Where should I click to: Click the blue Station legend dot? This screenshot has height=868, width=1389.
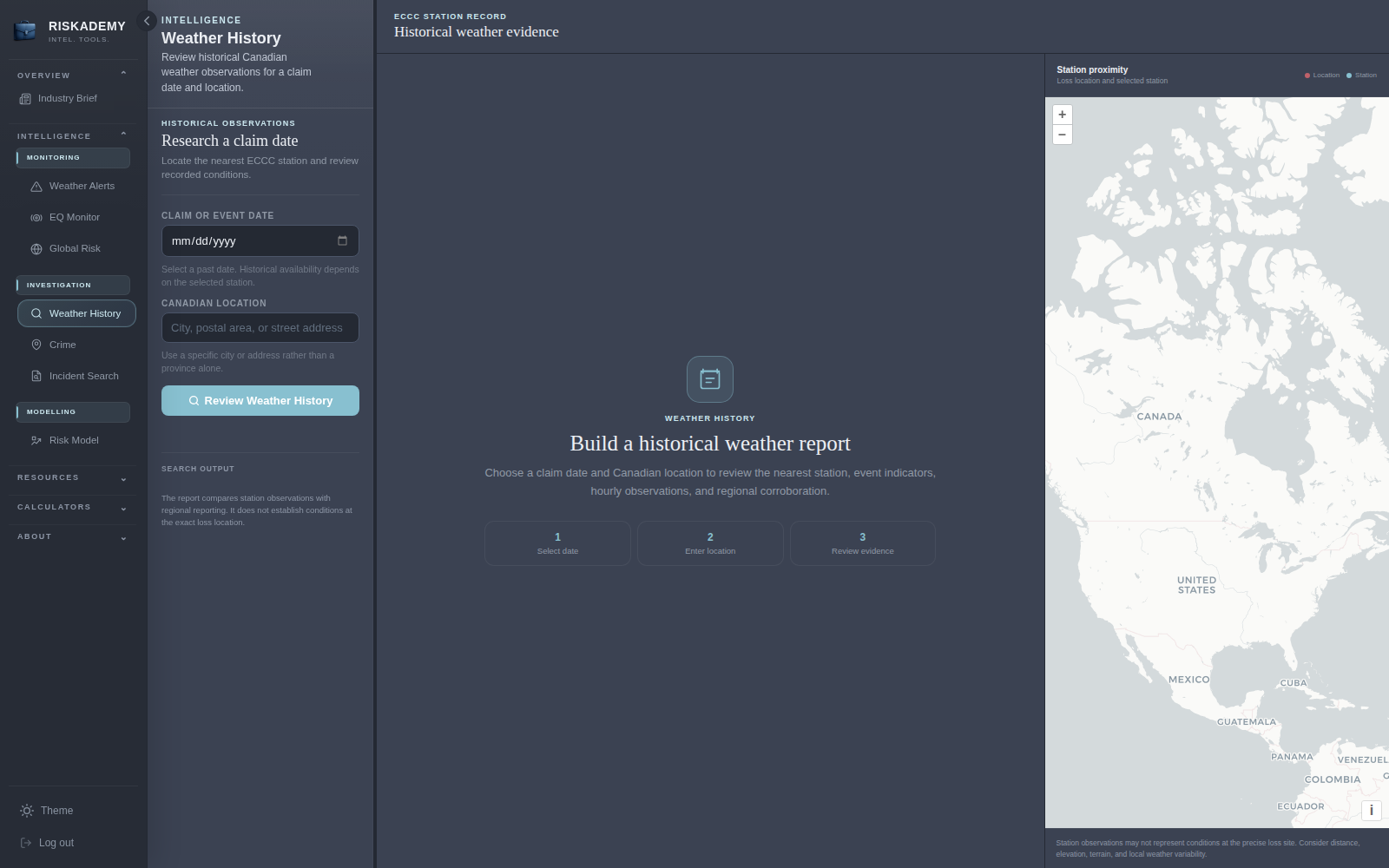1349,76
